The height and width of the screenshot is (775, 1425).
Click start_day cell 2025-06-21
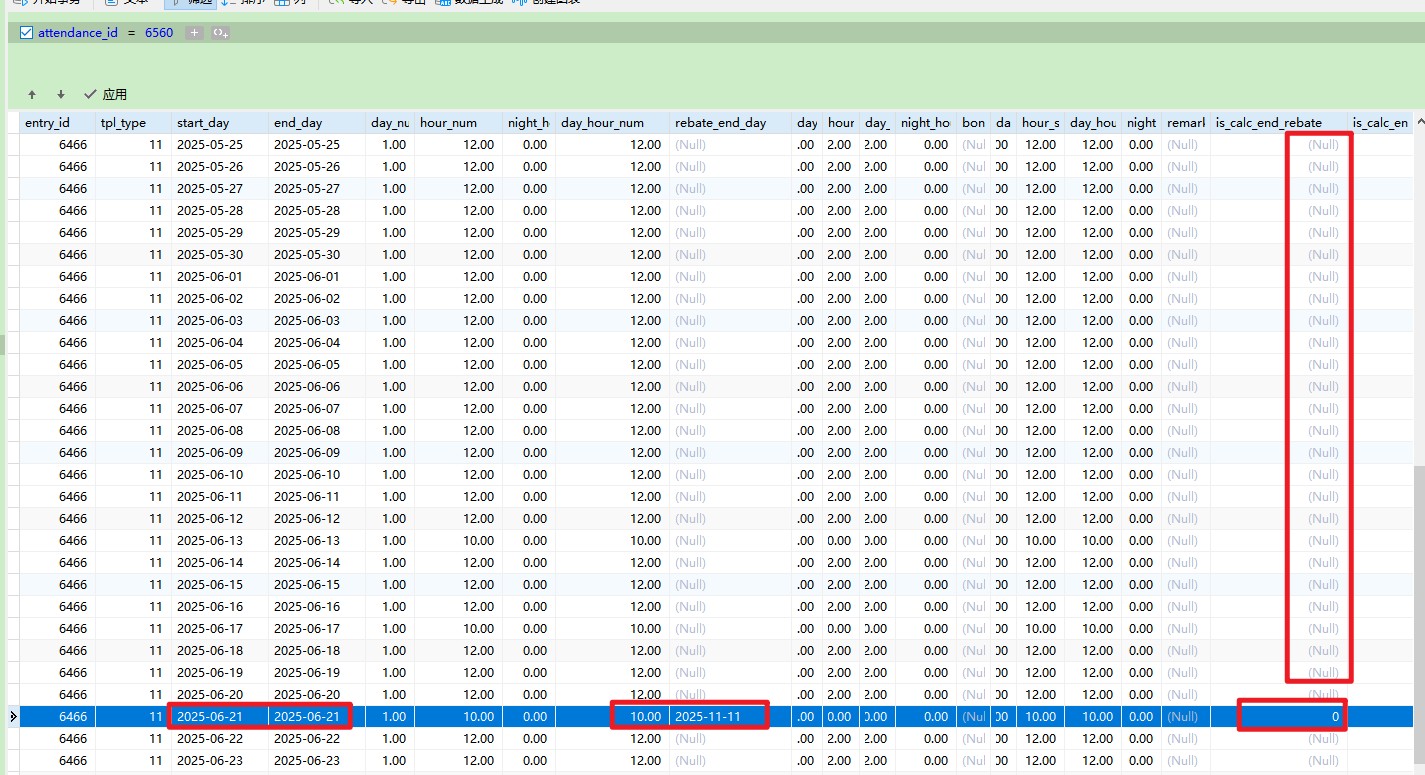(x=220, y=716)
